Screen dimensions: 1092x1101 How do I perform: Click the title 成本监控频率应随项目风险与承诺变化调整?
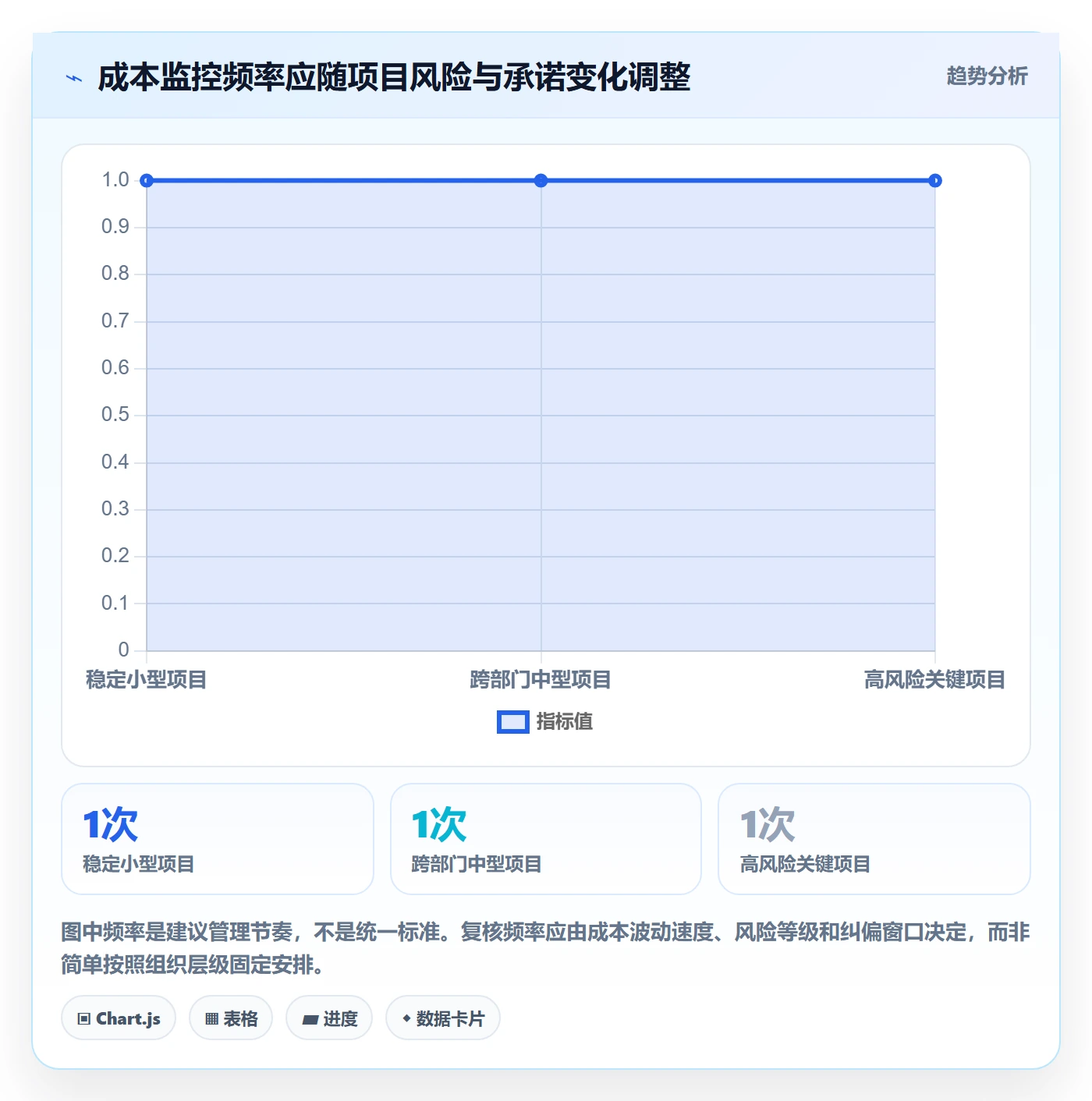pyautogui.click(x=394, y=78)
